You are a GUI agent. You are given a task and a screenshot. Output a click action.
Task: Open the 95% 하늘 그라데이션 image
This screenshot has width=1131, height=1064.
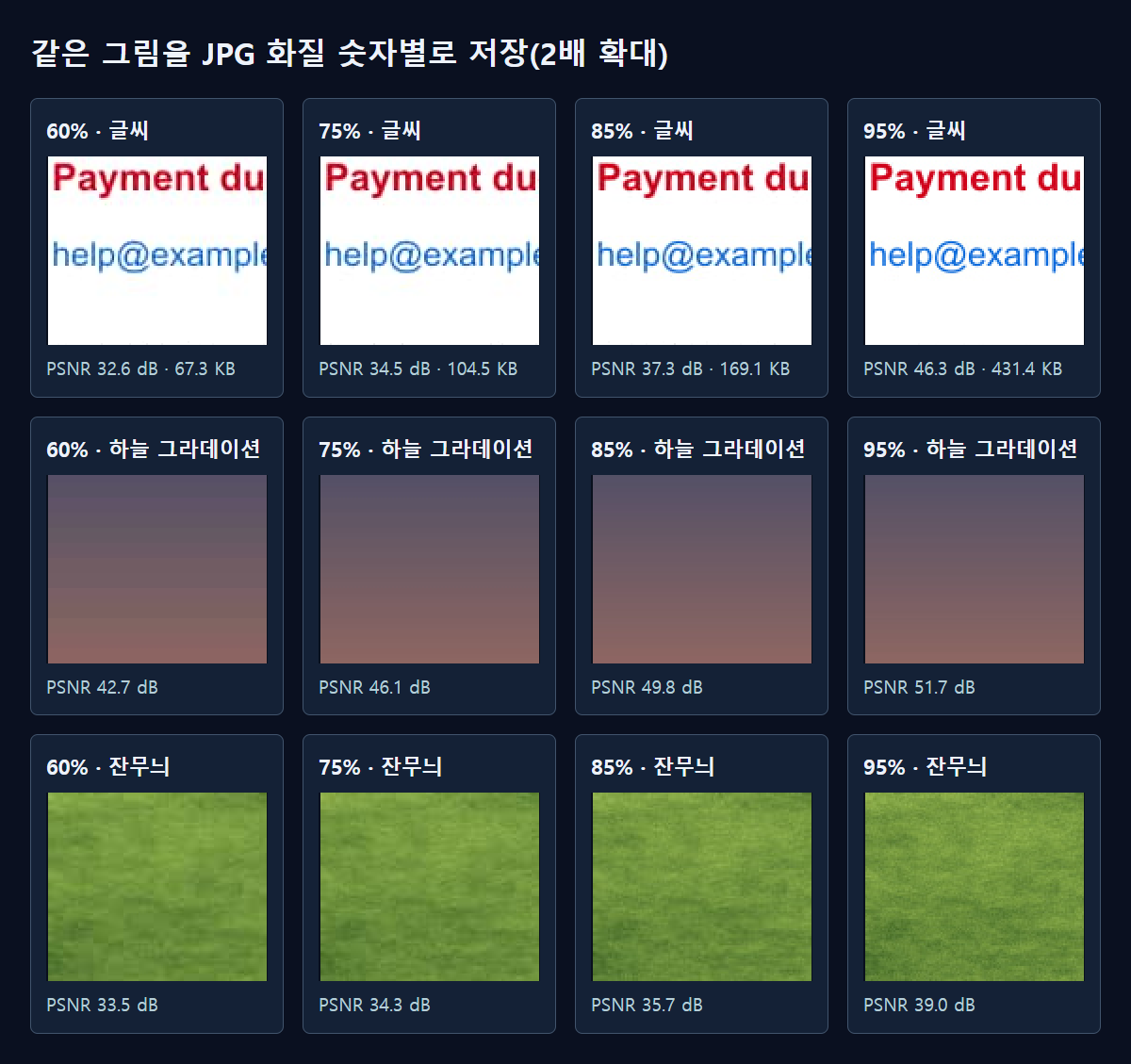[x=975, y=569]
